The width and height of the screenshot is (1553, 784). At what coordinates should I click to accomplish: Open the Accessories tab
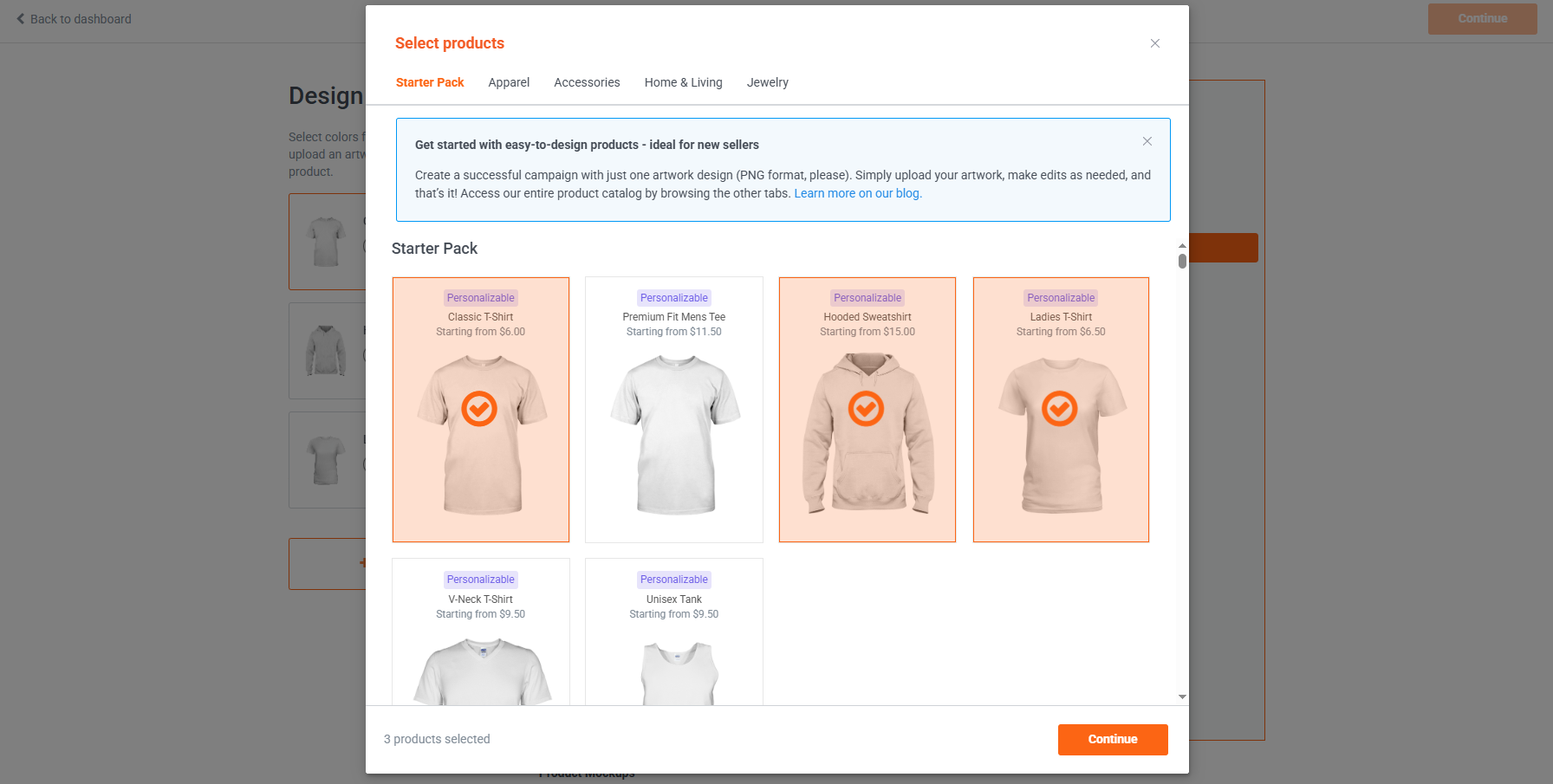(587, 82)
